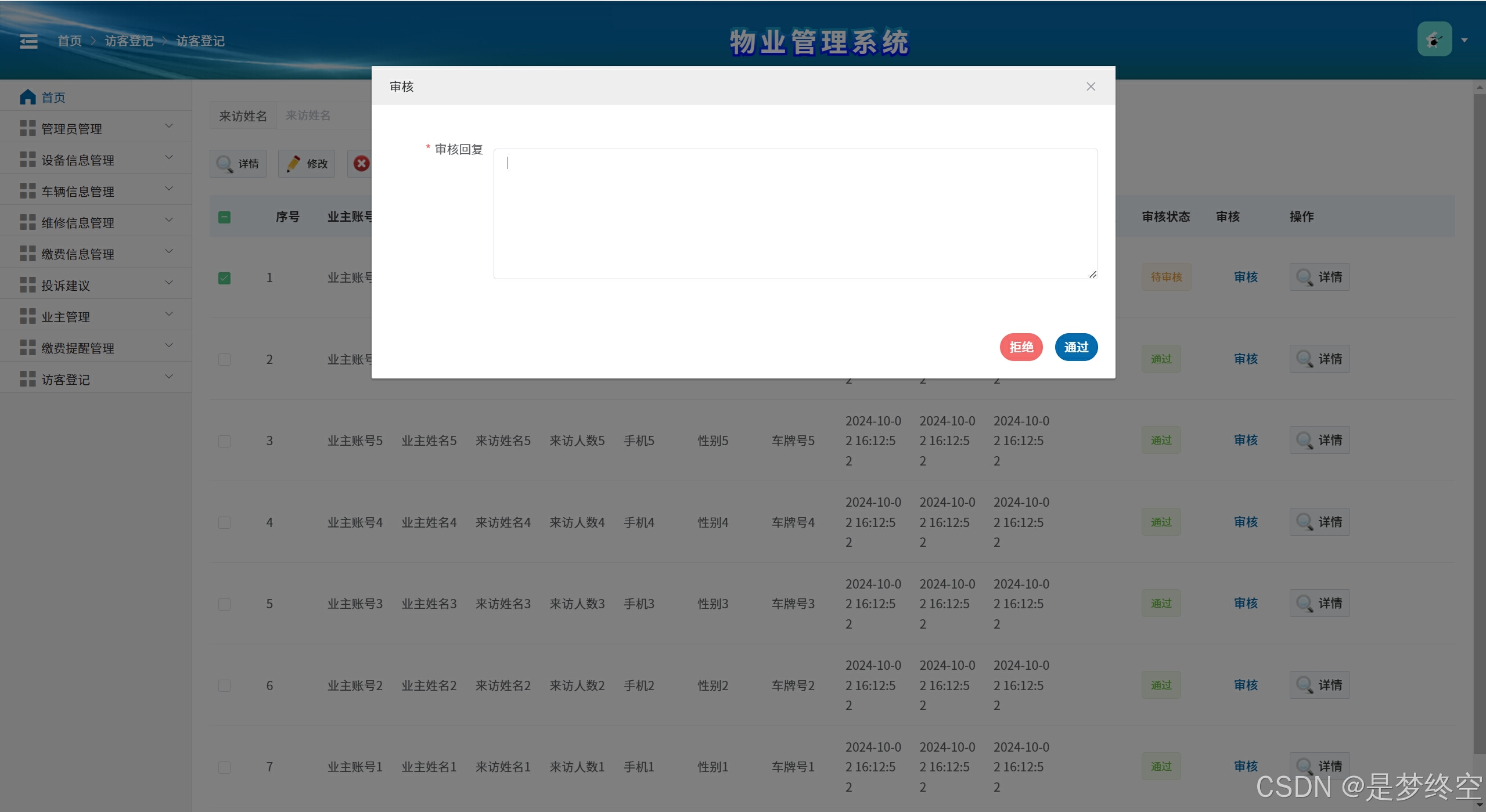Viewport: 1486px width, 812px height.
Task: Expand the 缴费信息管理 menu chevron
Action: coord(169,251)
